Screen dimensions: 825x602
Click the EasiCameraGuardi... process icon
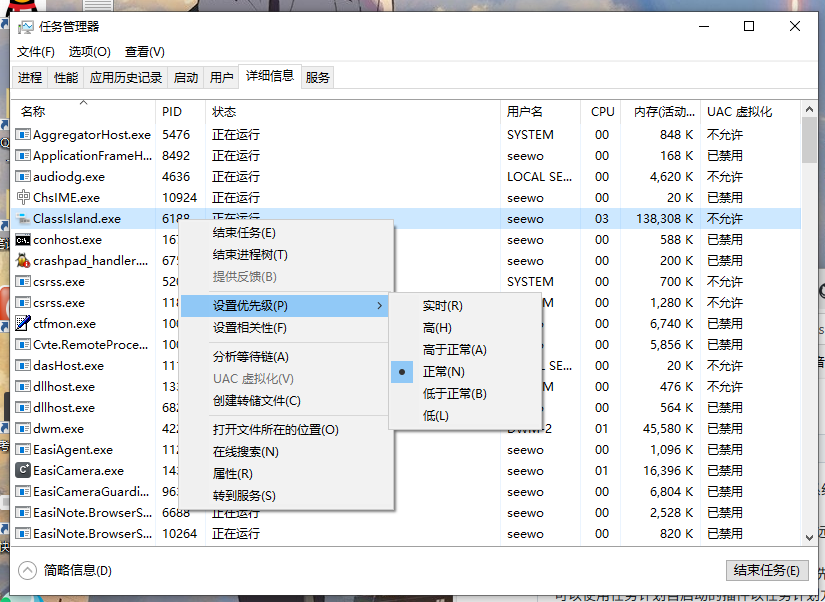(23, 492)
